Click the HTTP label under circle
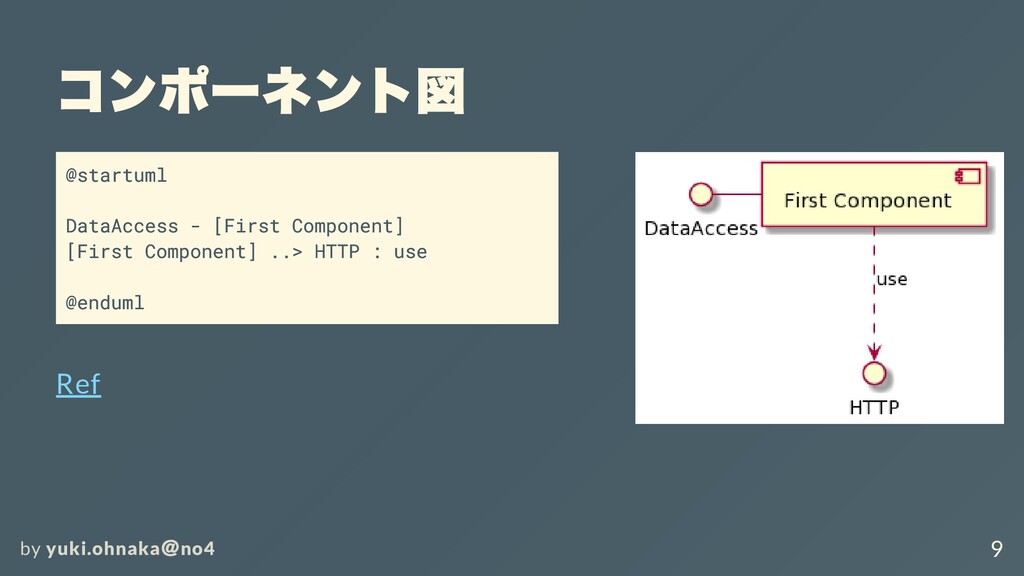This screenshot has width=1024, height=576. [874, 407]
